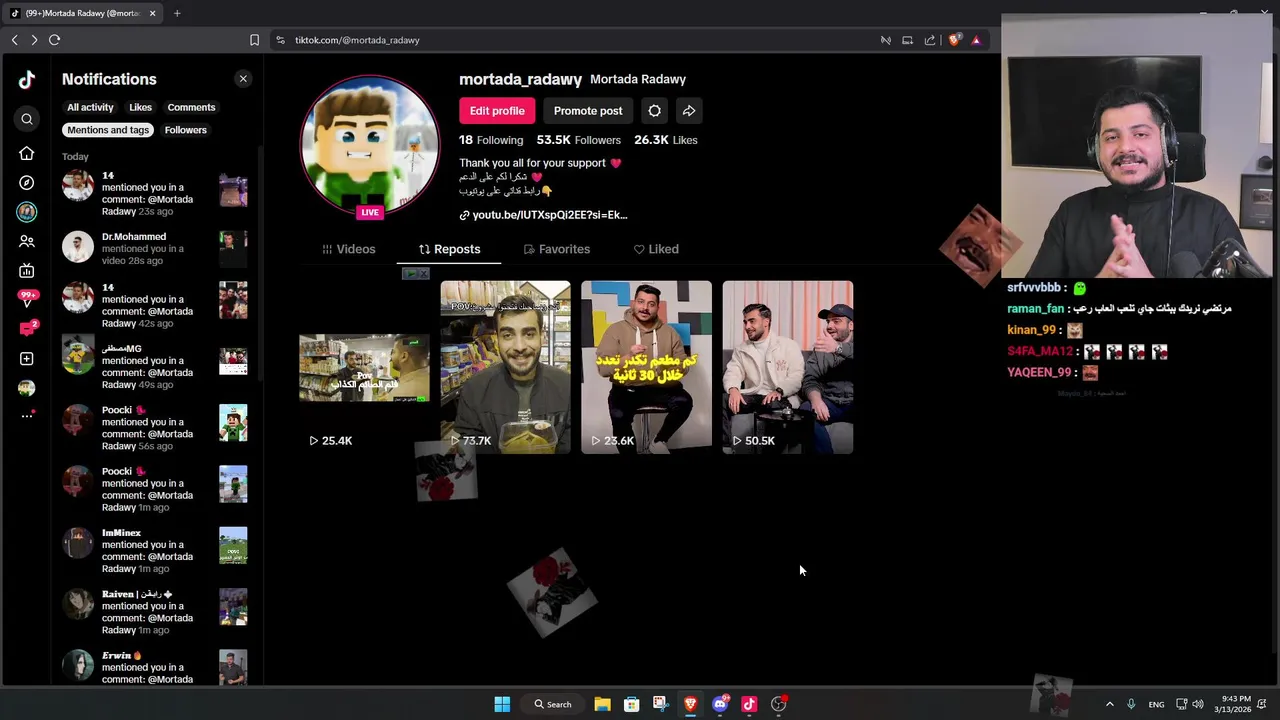Screen dimensions: 1280x720
Task: Open the Following avatar icon in sidebar
Action: click(x=27, y=212)
